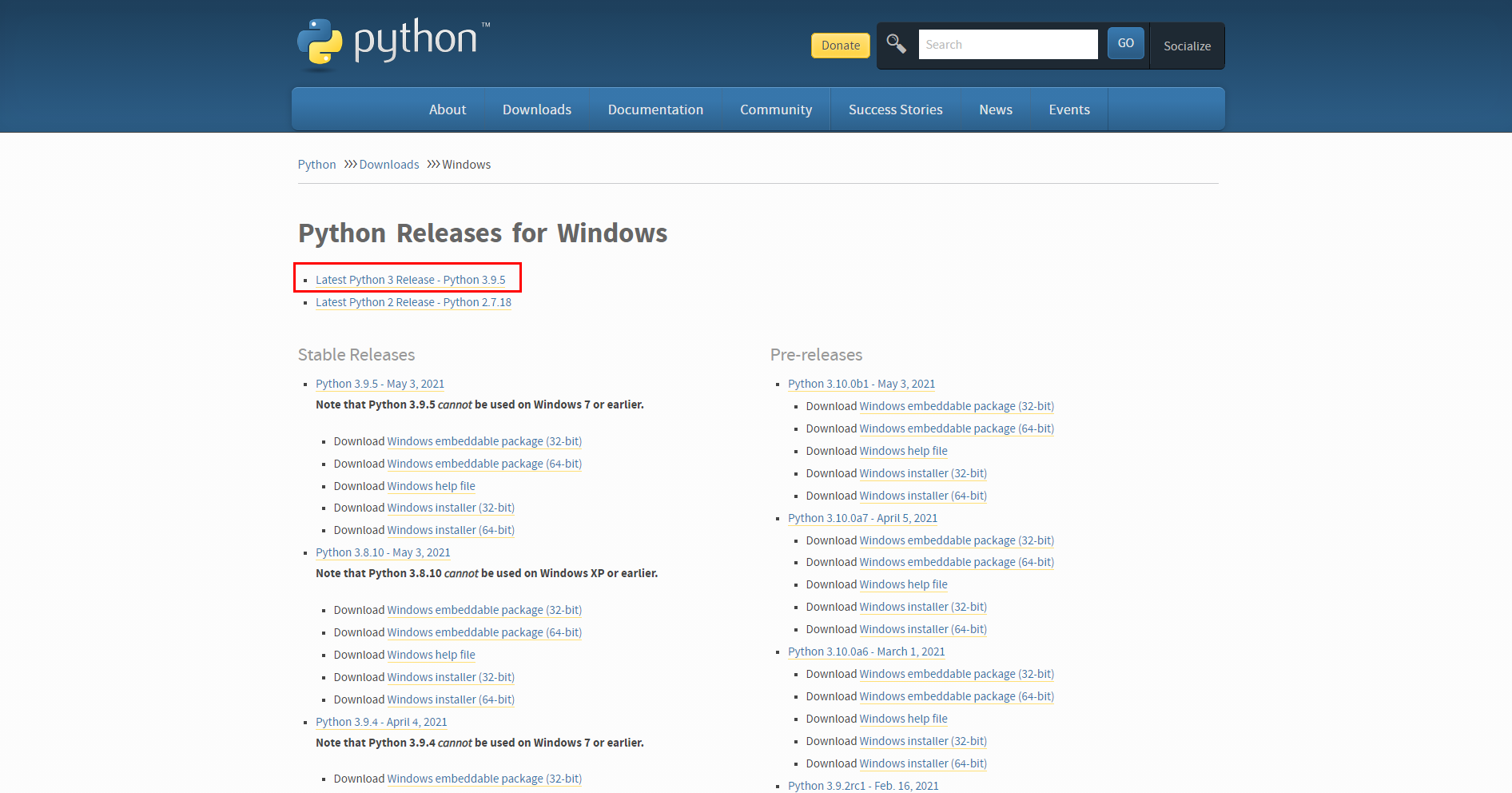
Task: Click the magnifying glass search icon
Action: point(896,44)
